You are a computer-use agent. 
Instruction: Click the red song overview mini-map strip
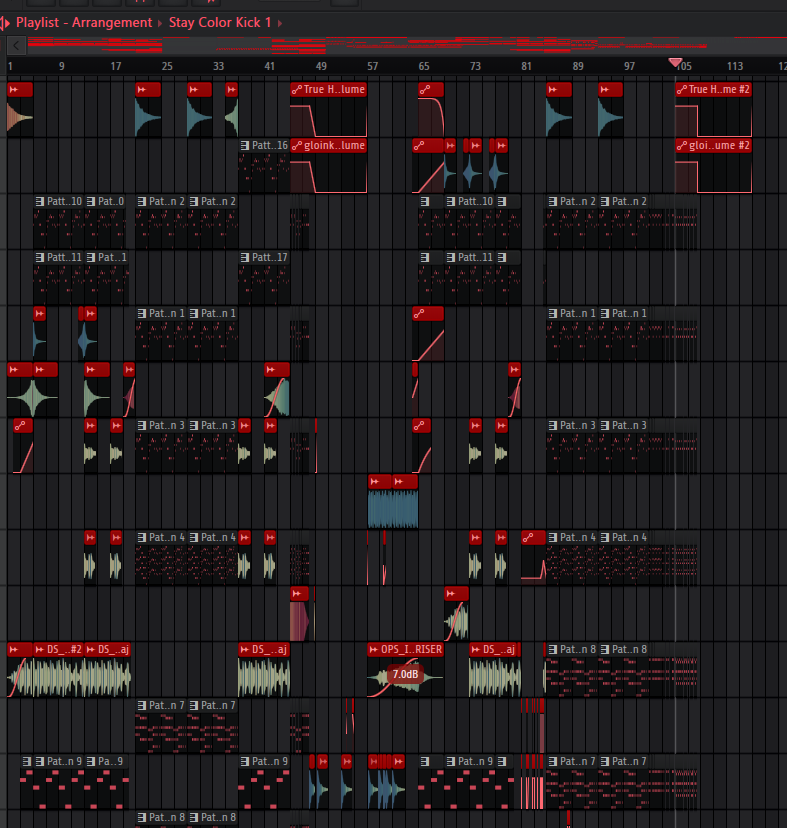coord(407,45)
